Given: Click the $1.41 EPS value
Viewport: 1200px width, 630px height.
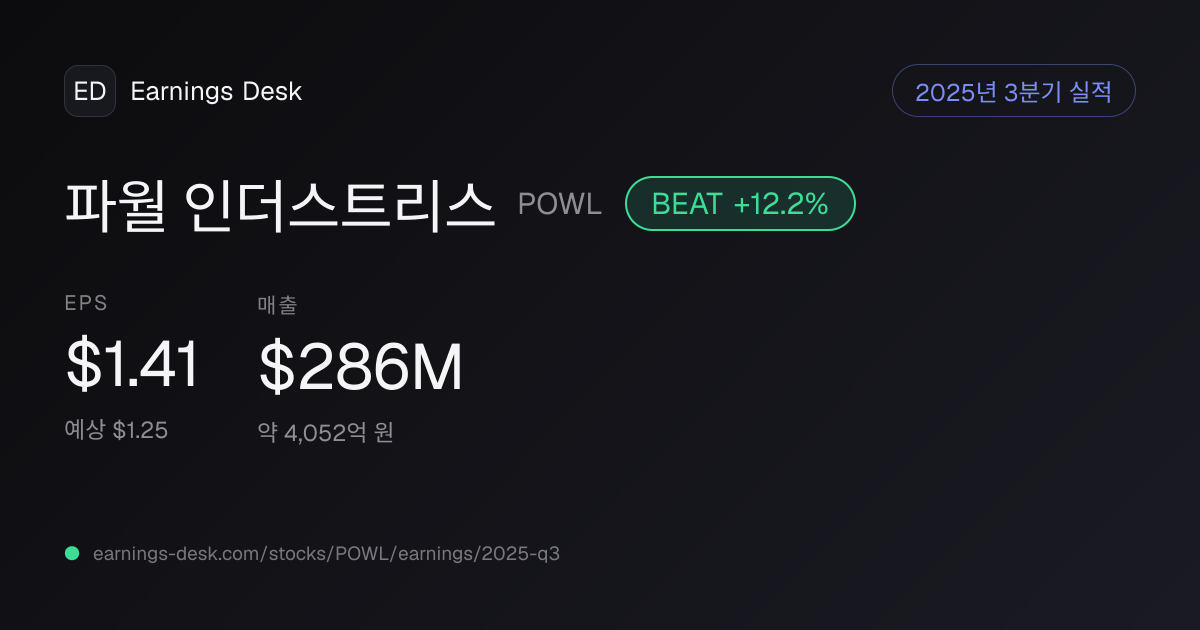Looking at the screenshot, I should point(133,365).
